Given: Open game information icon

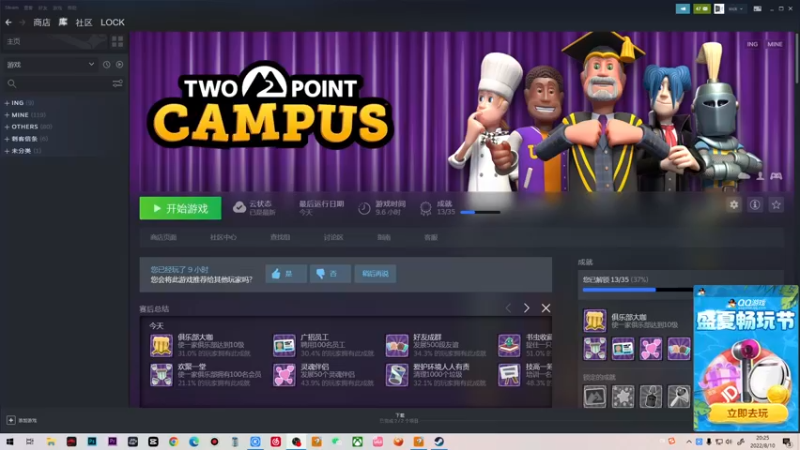Looking at the screenshot, I should pyautogui.click(x=755, y=205).
